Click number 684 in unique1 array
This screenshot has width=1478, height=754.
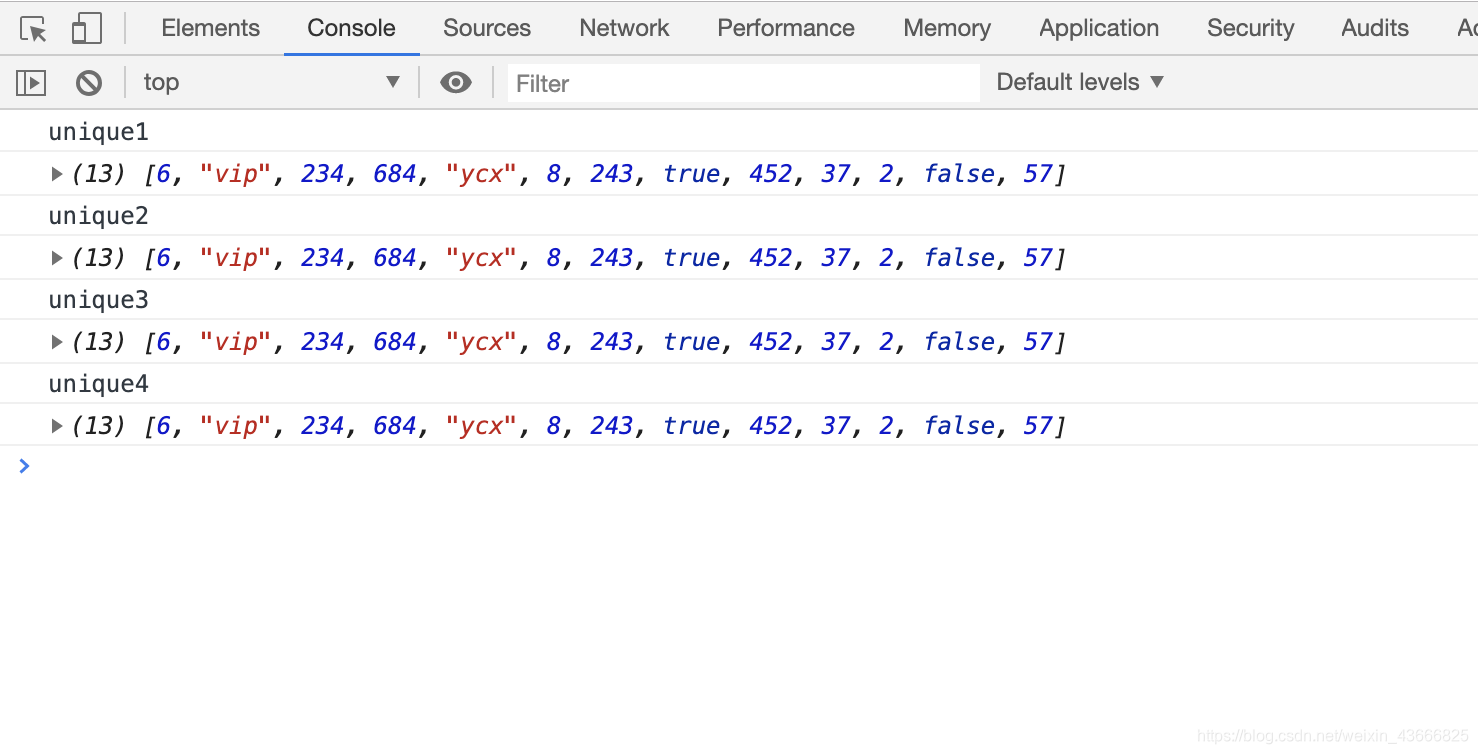(x=395, y=174)
